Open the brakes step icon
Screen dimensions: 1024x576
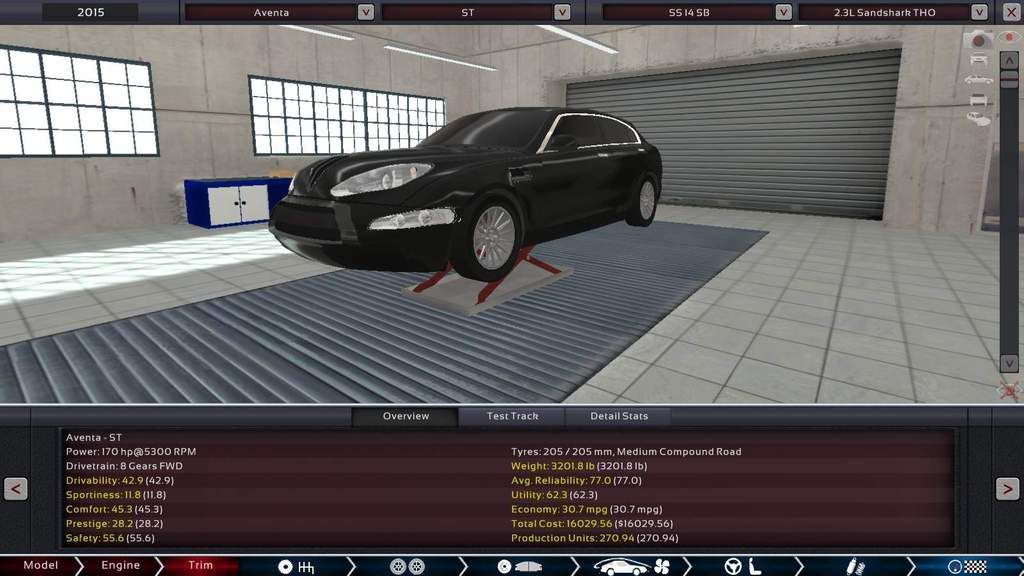pos(520,566)
